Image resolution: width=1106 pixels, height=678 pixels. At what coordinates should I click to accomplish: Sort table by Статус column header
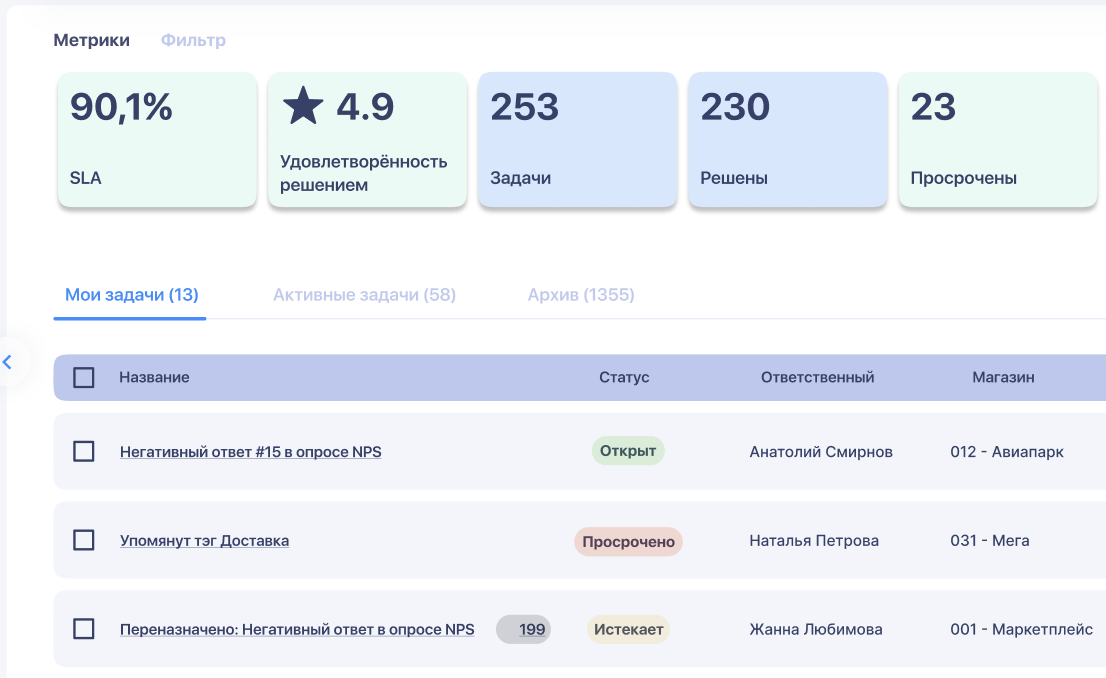point(624,378)
